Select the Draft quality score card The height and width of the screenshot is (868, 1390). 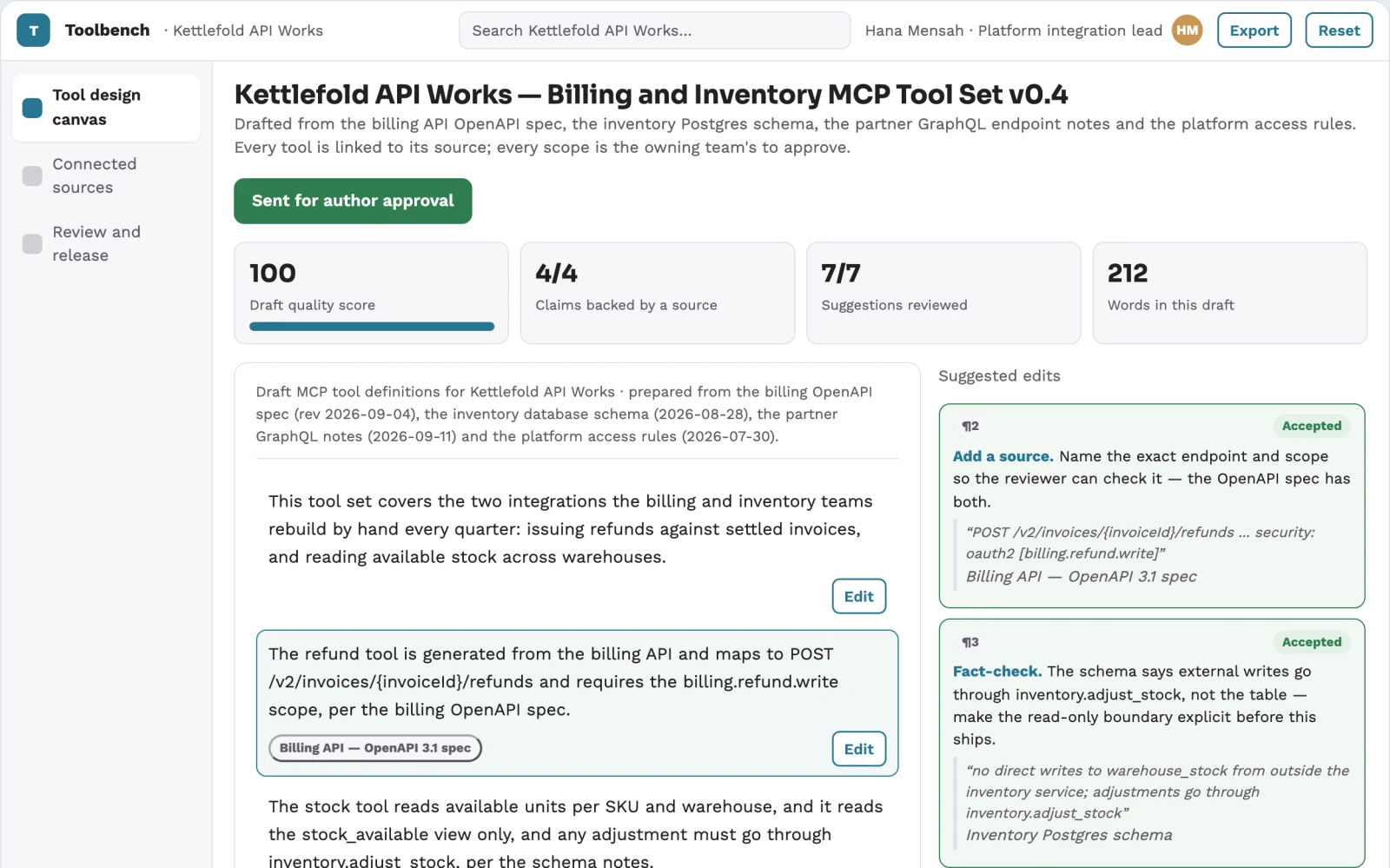(x=371, y=293)
